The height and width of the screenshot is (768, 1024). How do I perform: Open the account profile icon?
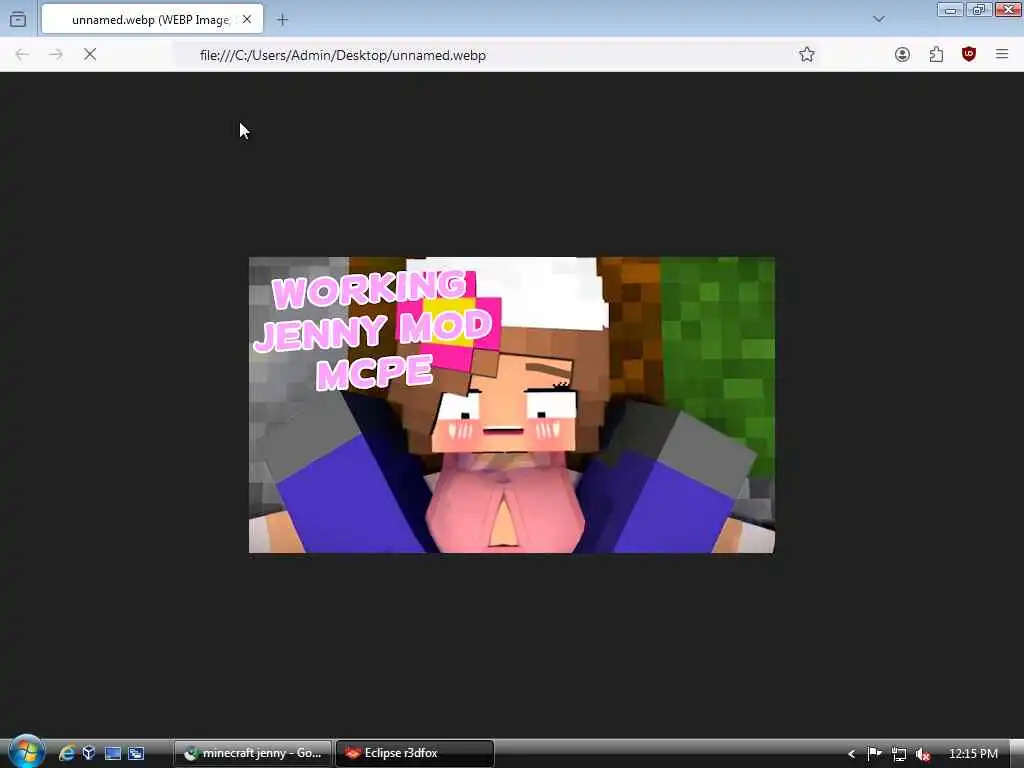tap(903, 55)
